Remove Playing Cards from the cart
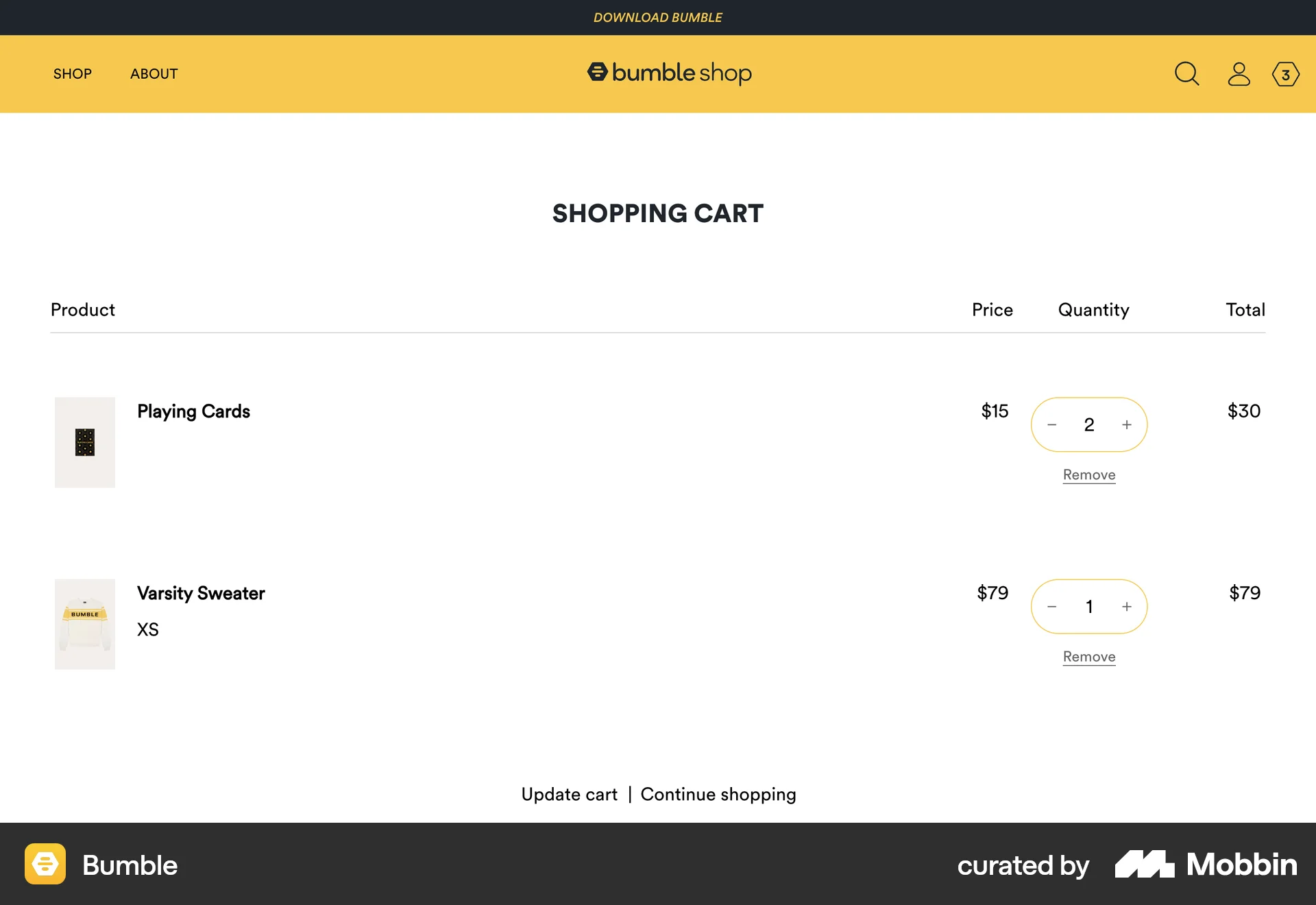The width and height of the screenshot is (1316, 905). [1088, 474]
